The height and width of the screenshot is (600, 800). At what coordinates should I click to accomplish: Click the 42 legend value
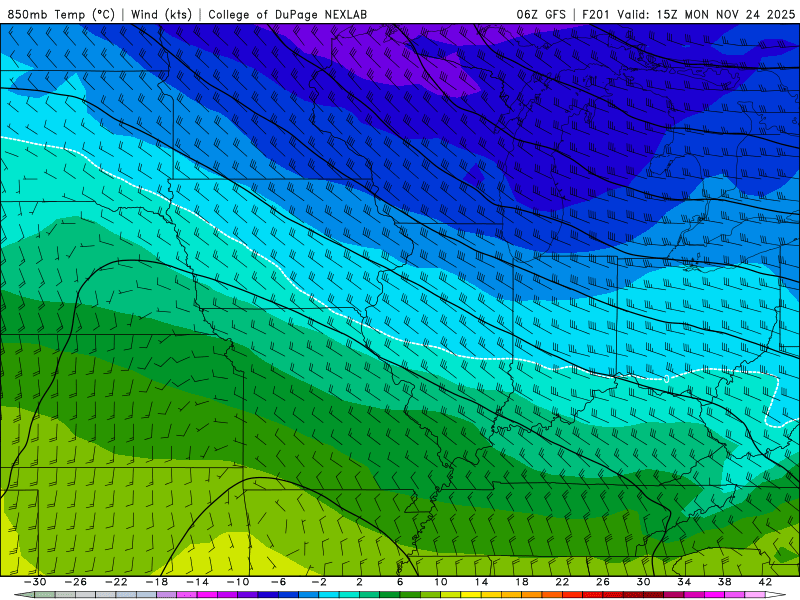(x=765, y=582)
